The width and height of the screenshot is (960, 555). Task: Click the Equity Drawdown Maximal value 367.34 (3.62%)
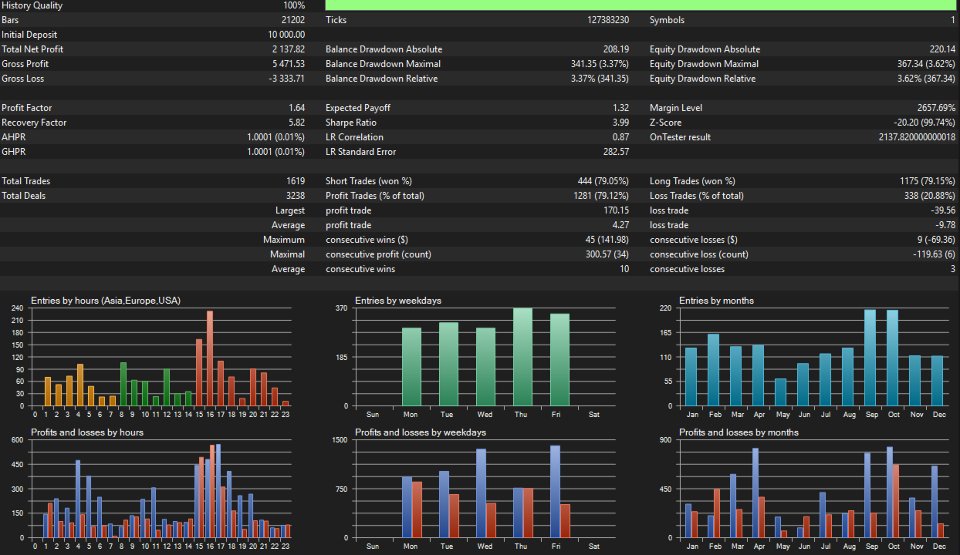pyautogui.click(x=926, y=64)
